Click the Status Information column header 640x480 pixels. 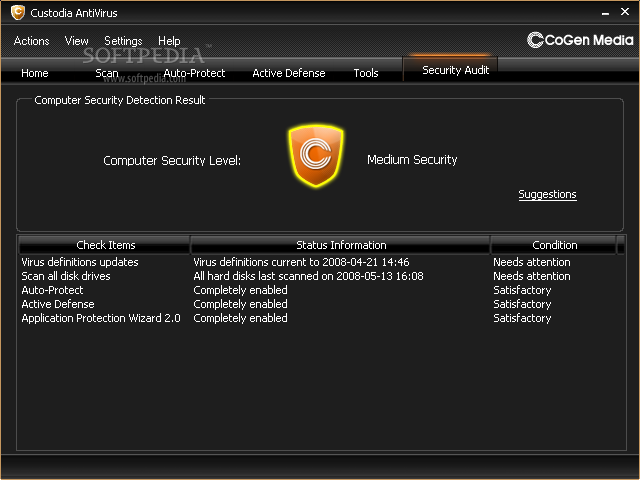[x=340, y=245]
